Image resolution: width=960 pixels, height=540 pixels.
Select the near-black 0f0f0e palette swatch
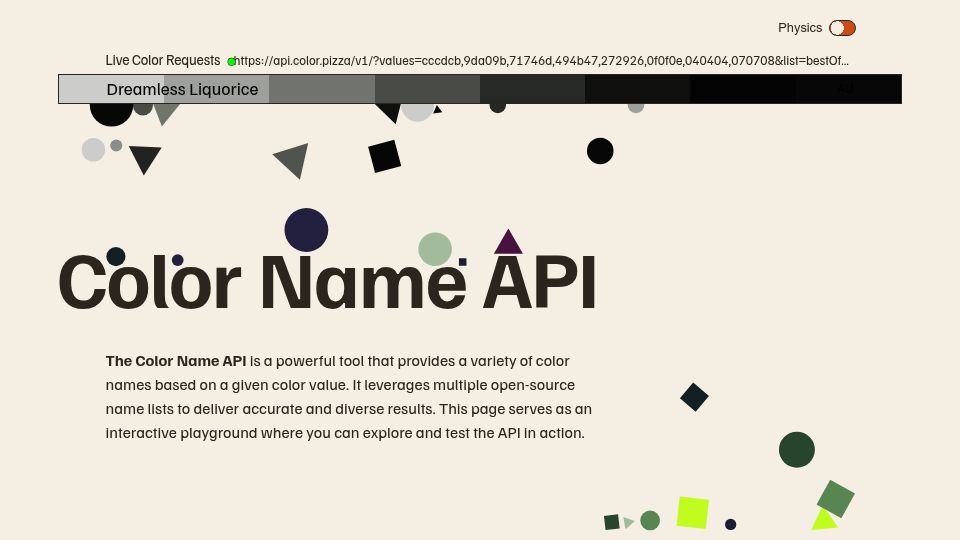638,89
